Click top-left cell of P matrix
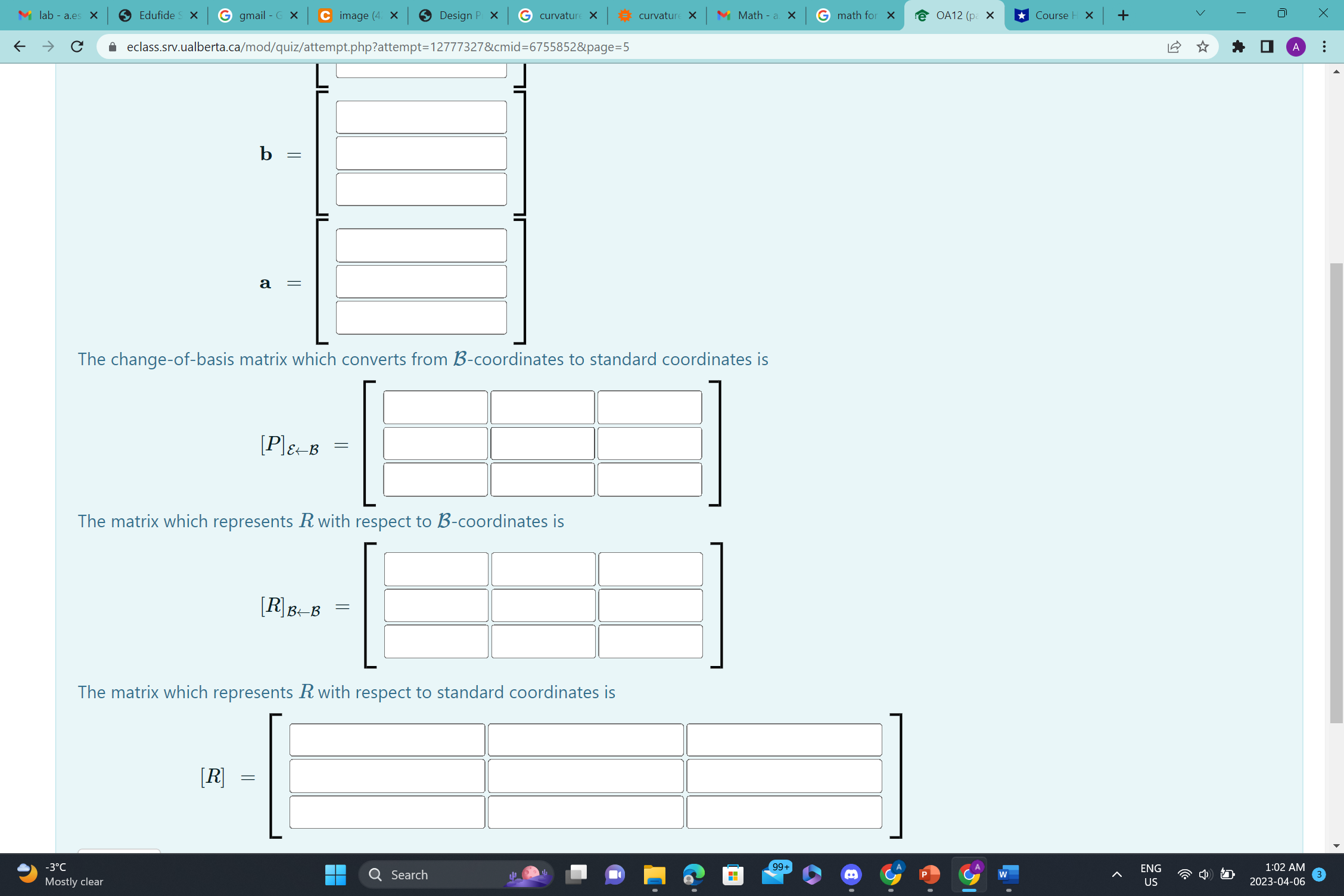 pyautogui.click(x=435, y=407)
